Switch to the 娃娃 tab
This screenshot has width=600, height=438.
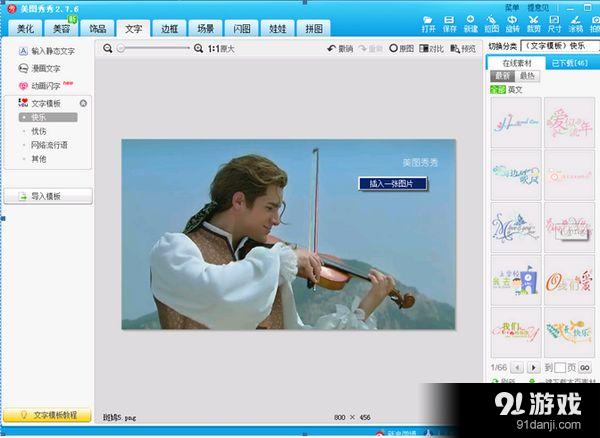click(277, 28)
